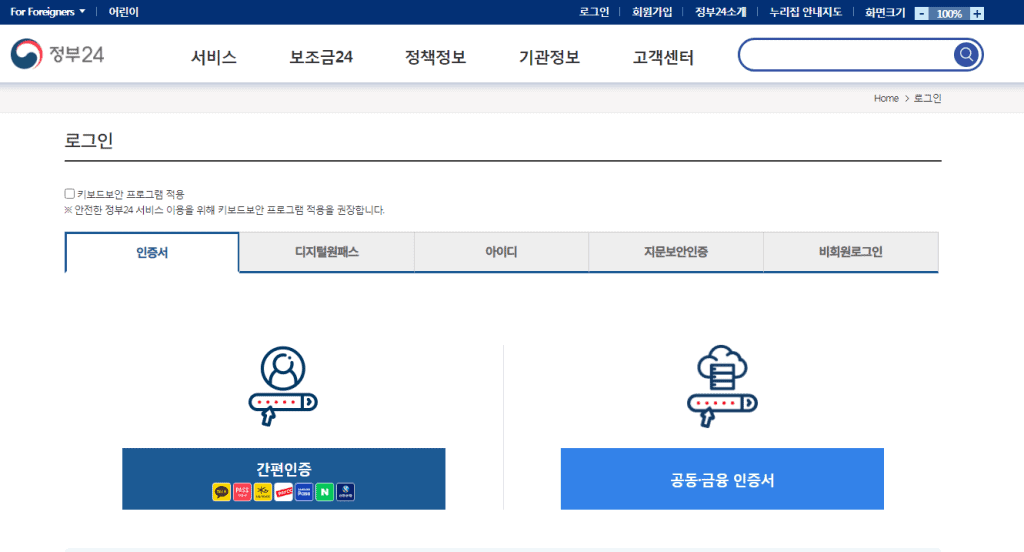
Task: Open the 고객센터 menu
Action: [663, 57]
